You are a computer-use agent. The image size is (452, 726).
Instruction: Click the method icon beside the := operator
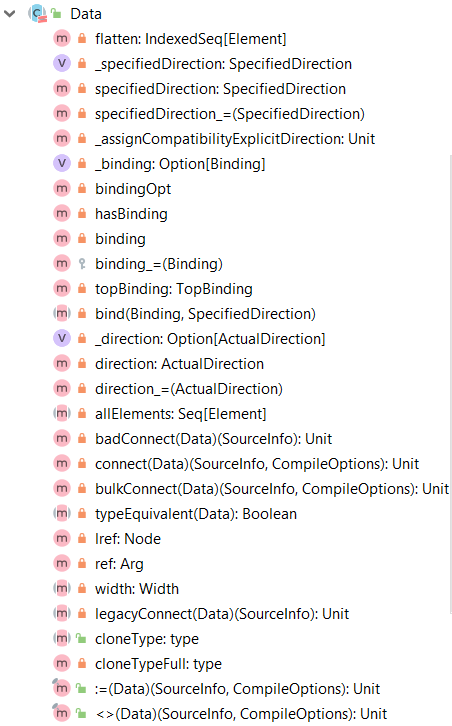[x=62, y=688]
